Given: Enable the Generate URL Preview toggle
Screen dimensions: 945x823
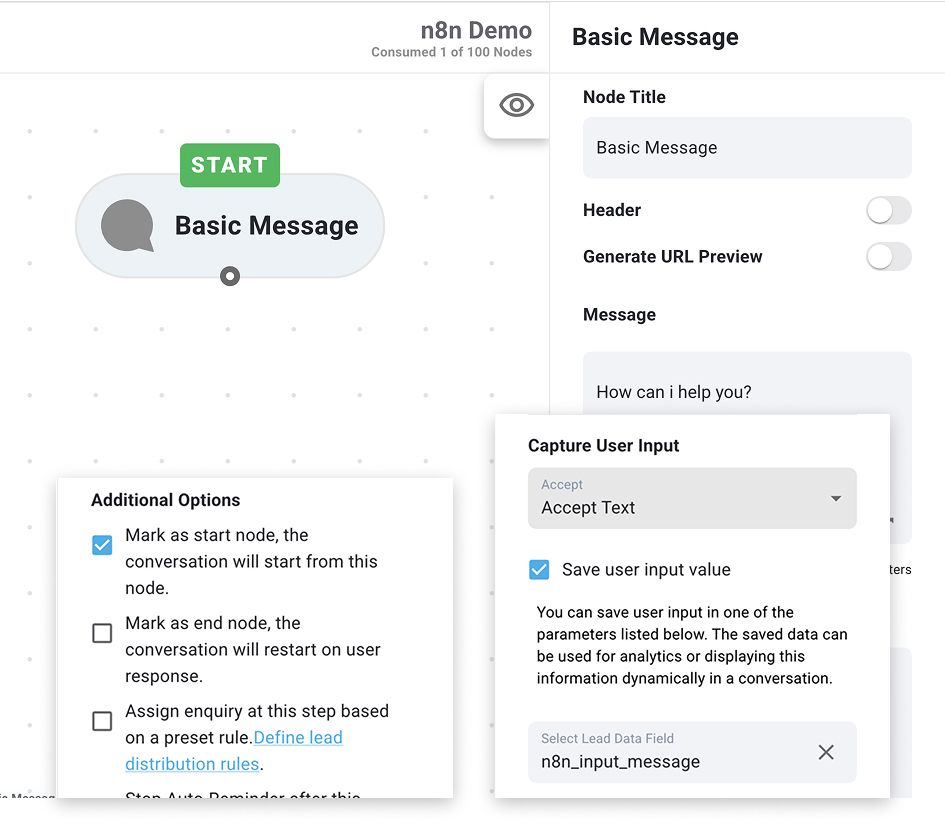Looking at the screenshot, I should tap(888, 257).
